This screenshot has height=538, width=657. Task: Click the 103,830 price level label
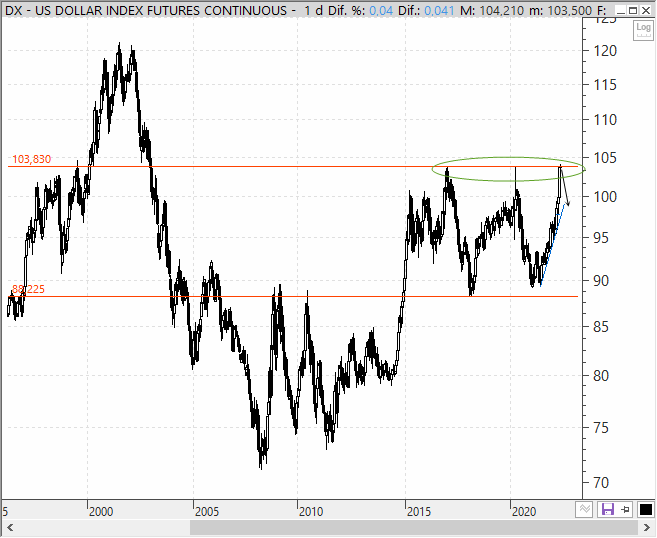click(x=31, y=159)
